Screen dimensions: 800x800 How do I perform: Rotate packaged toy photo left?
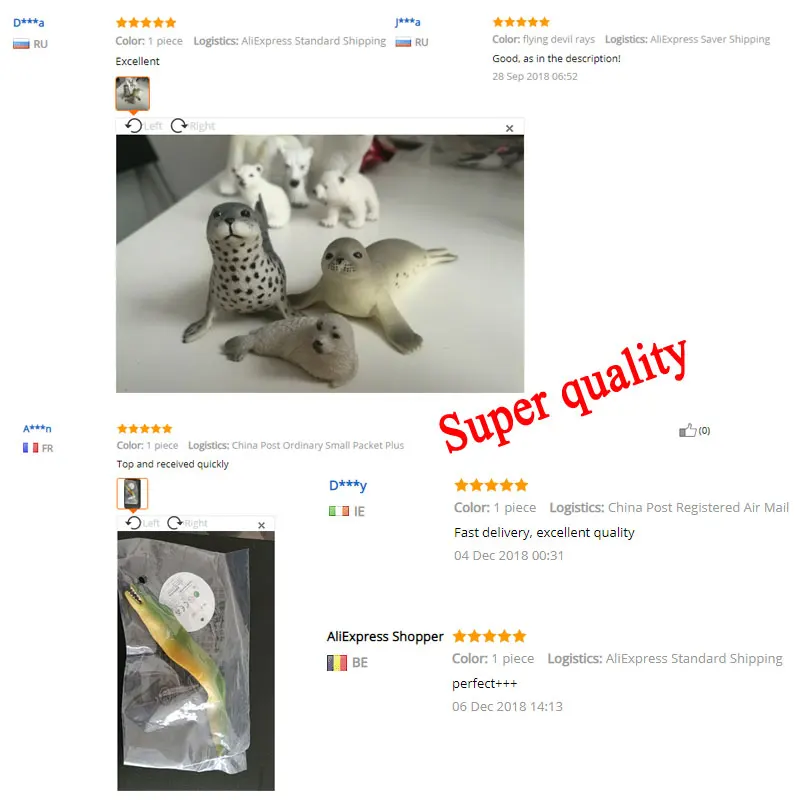point(143,523)
